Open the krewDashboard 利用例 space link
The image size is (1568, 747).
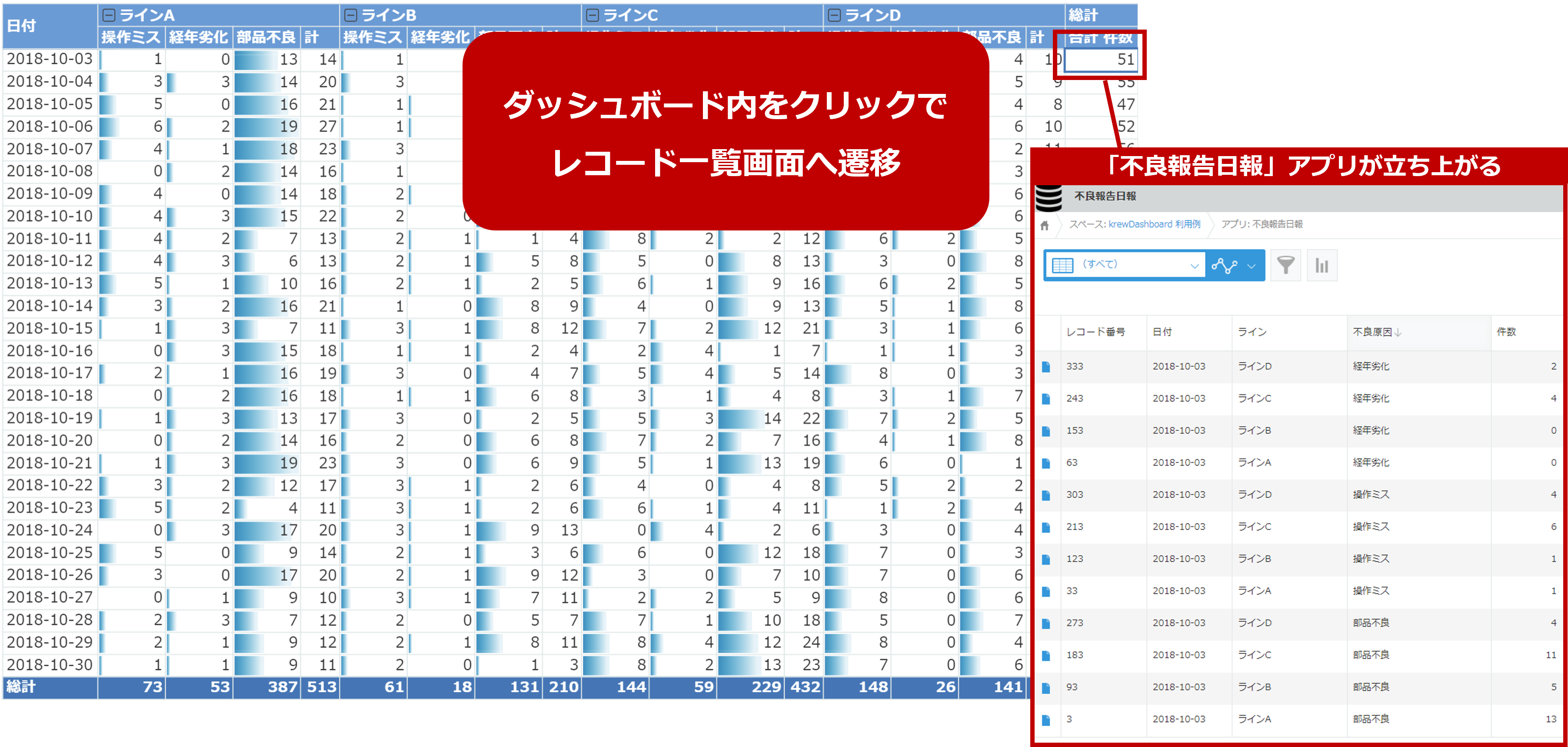coord(1154,224)
